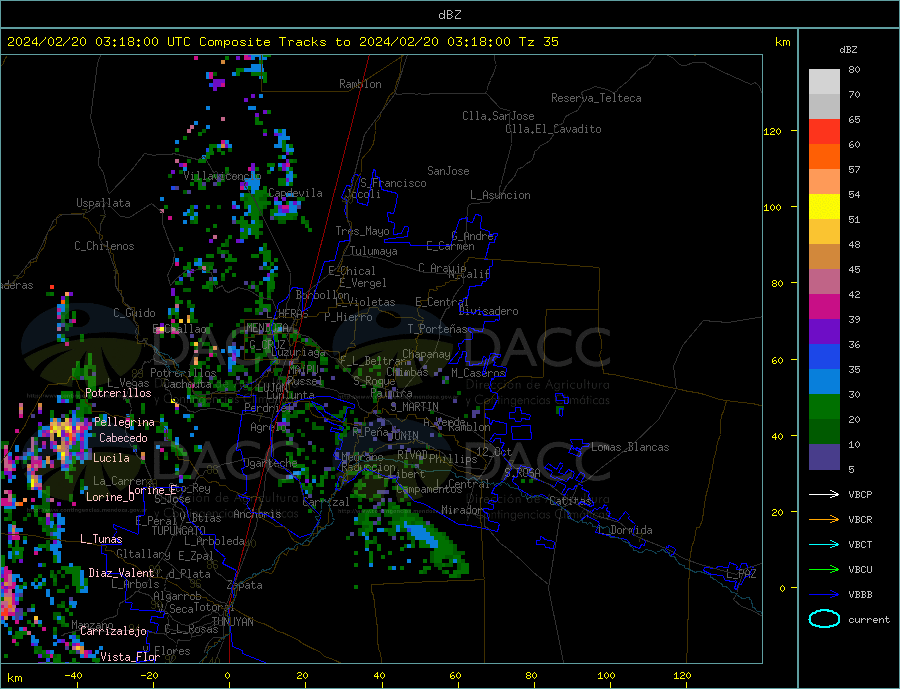
Task: Click the Carrizalejo map label
Action: (113, 632)
